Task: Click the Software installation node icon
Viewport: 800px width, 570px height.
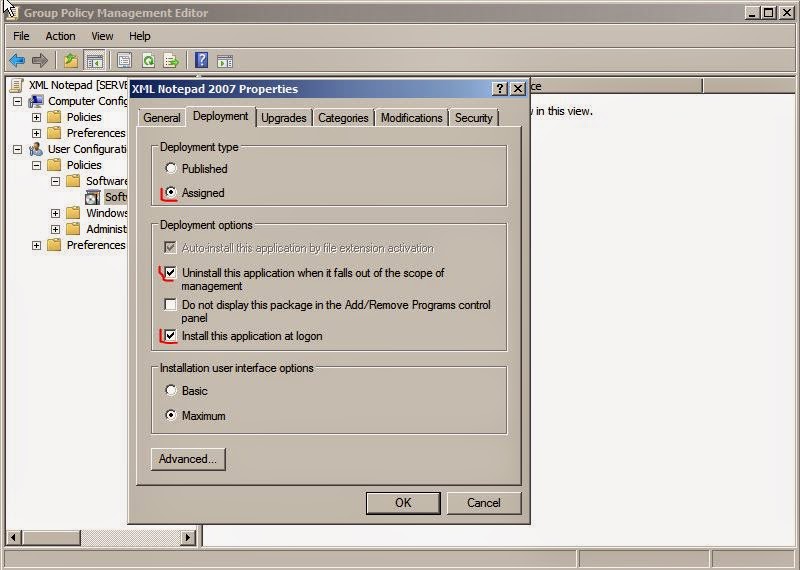Action: click(x=92, y=197)
